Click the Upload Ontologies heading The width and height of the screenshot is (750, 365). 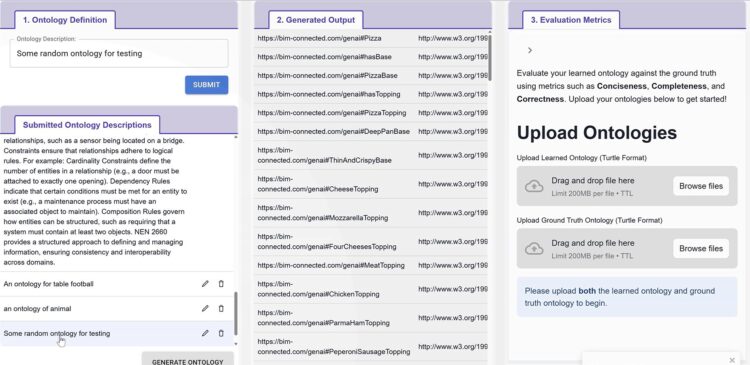[x=596, y=133]
